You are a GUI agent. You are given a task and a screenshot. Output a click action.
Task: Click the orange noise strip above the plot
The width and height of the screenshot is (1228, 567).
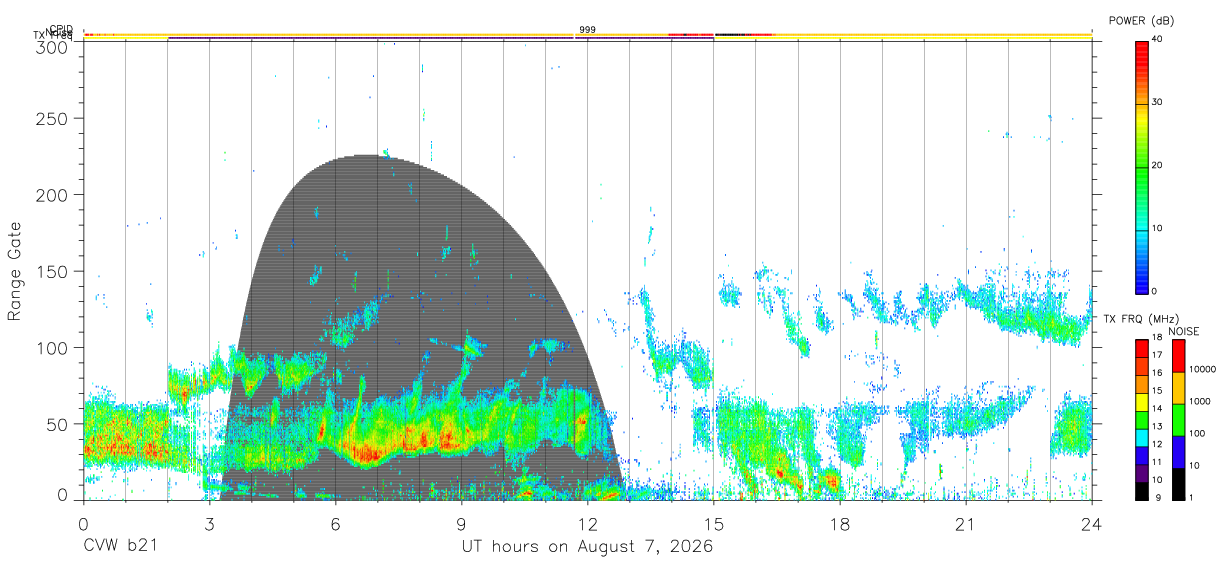tap(588, 35)
